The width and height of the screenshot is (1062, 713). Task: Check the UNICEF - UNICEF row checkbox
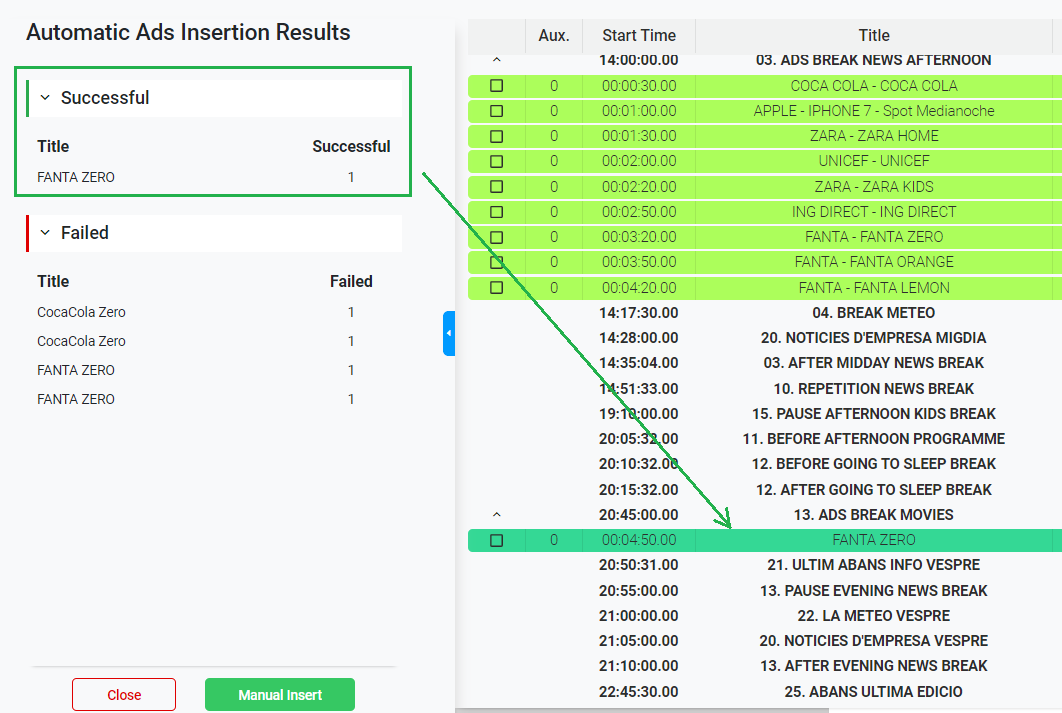497,161
